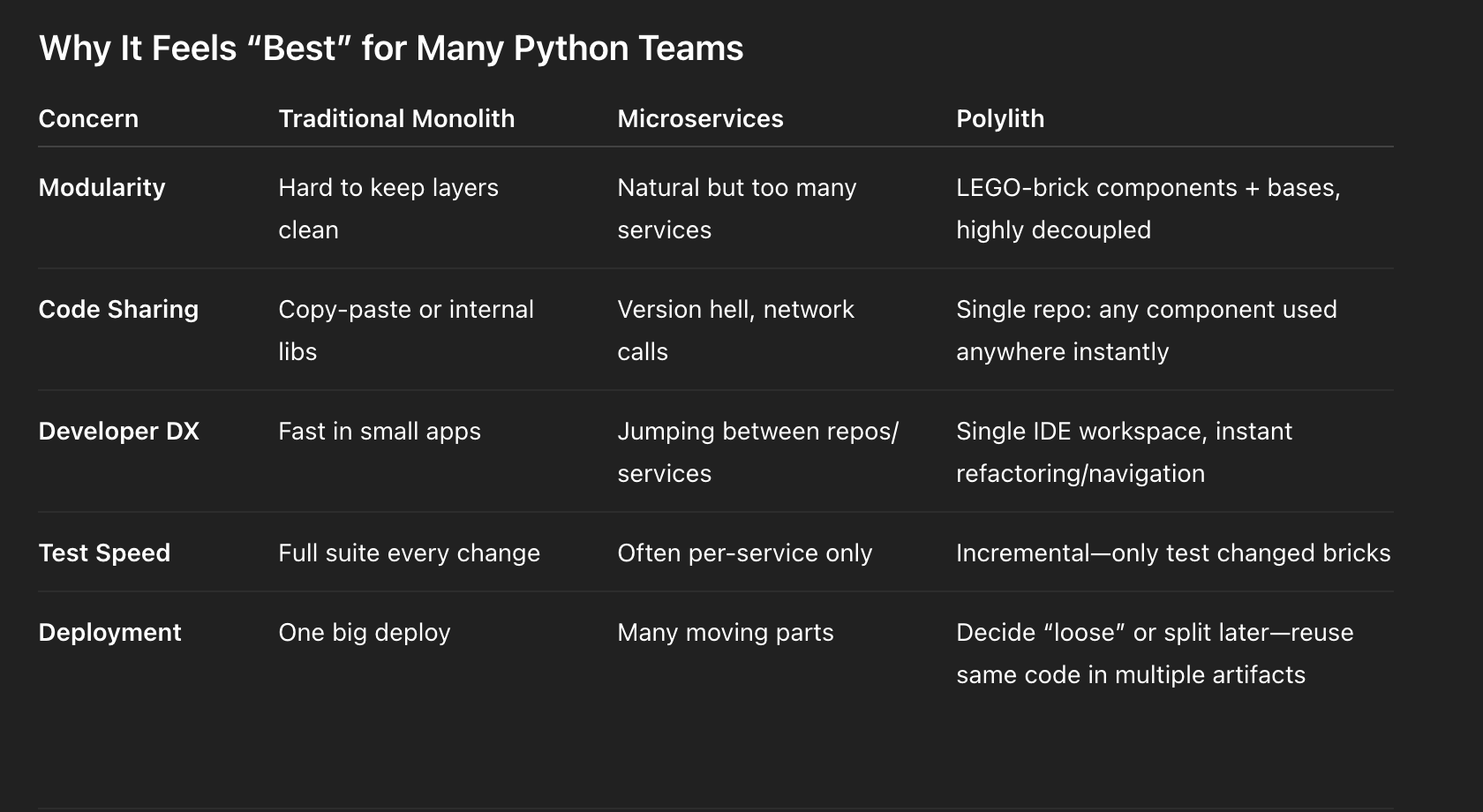Click 'Jumping between repos/services' cell
The image size is (1483, 812).
click(x=757, y=453)
